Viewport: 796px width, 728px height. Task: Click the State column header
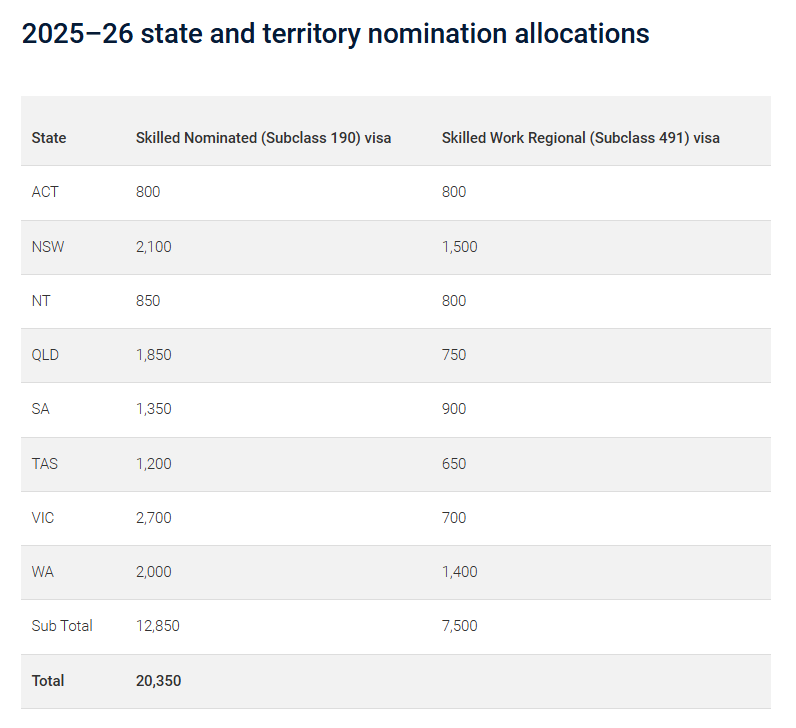[x=49, y=138]
